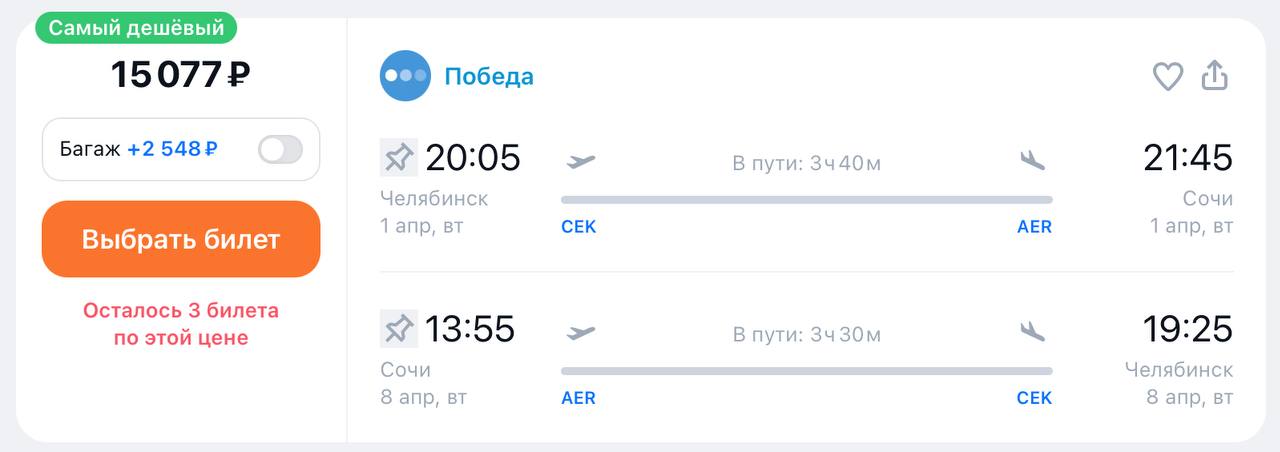Pin the 13:55 Sochi departure flight
The image size is (1280, 452).
pos(399,329)
